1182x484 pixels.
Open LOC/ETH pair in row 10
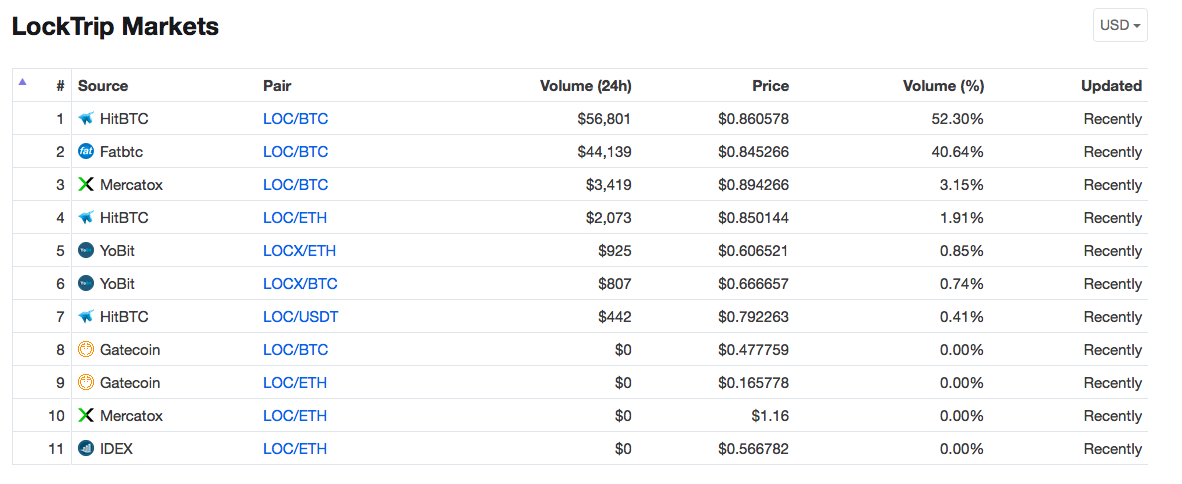click(295, 416)
